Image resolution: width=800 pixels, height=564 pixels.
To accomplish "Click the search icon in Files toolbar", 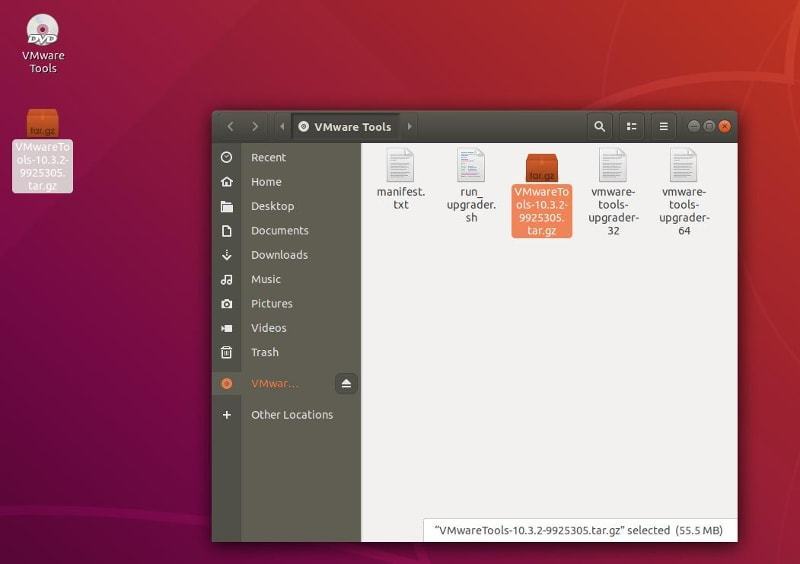I will coord(599,127).
